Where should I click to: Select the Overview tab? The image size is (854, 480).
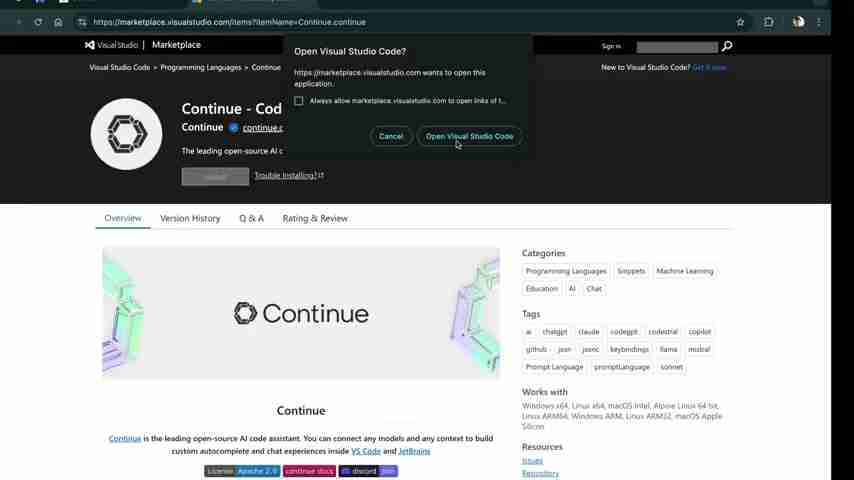pos(123,218)
